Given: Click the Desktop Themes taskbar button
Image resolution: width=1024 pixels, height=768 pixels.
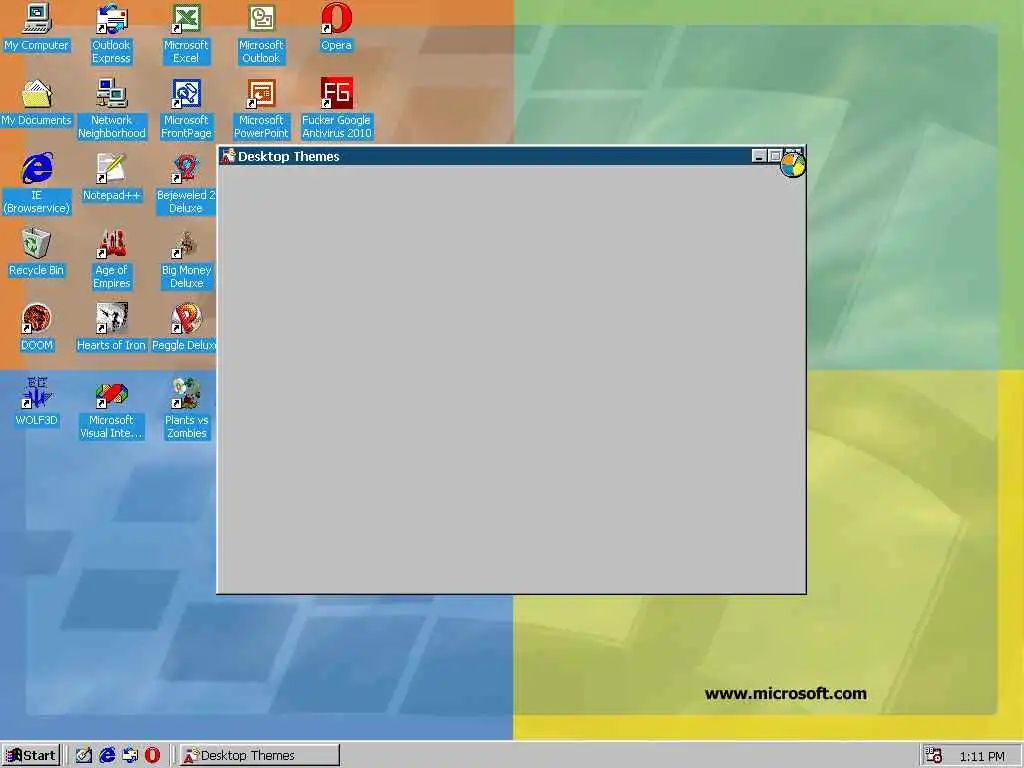Looking at the screenshot, I should [260, 755].
